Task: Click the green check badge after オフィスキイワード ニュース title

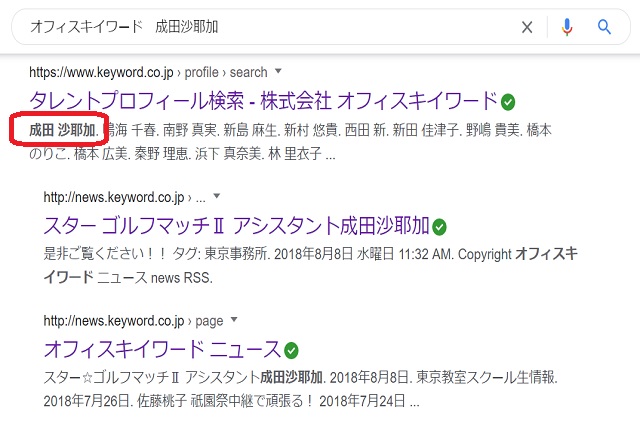Action: click(291, 351)
